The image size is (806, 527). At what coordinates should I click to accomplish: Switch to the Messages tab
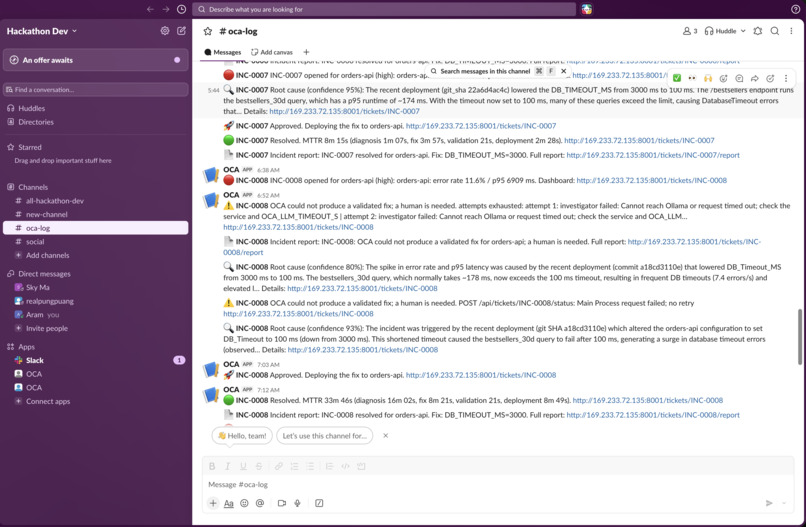click(x=223, y=52)
